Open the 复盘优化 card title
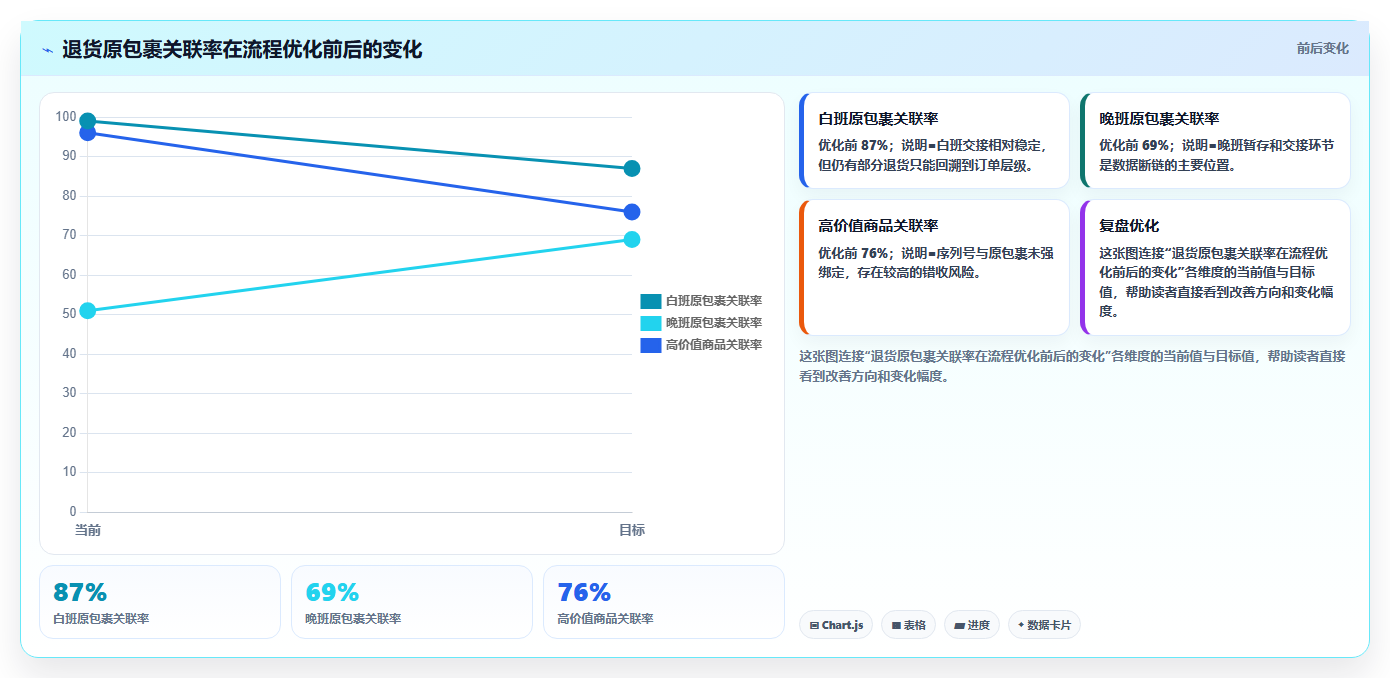 click(1129, 226)
